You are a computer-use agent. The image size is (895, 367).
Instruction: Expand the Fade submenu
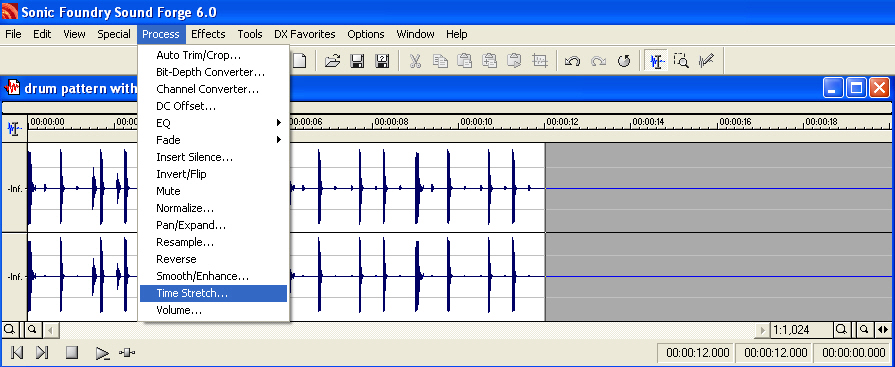(213, 140)
